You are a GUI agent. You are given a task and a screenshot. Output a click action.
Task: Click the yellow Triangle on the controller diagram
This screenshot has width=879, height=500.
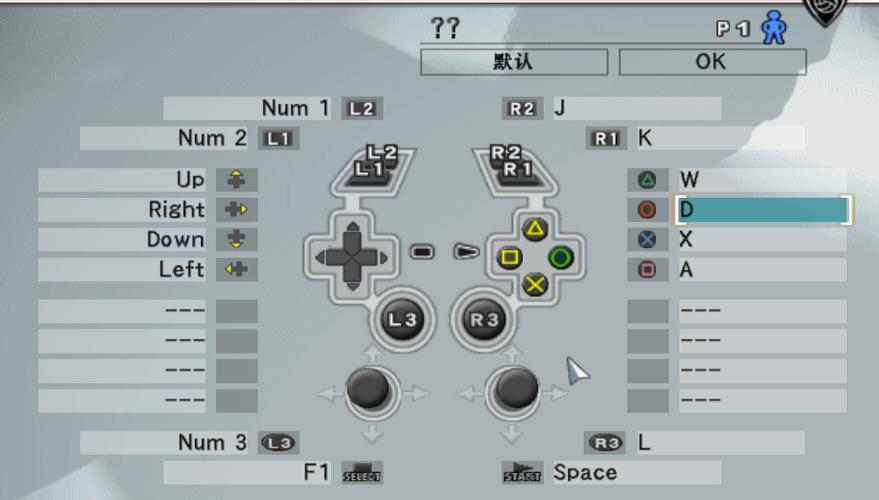(x=535, y=229)
